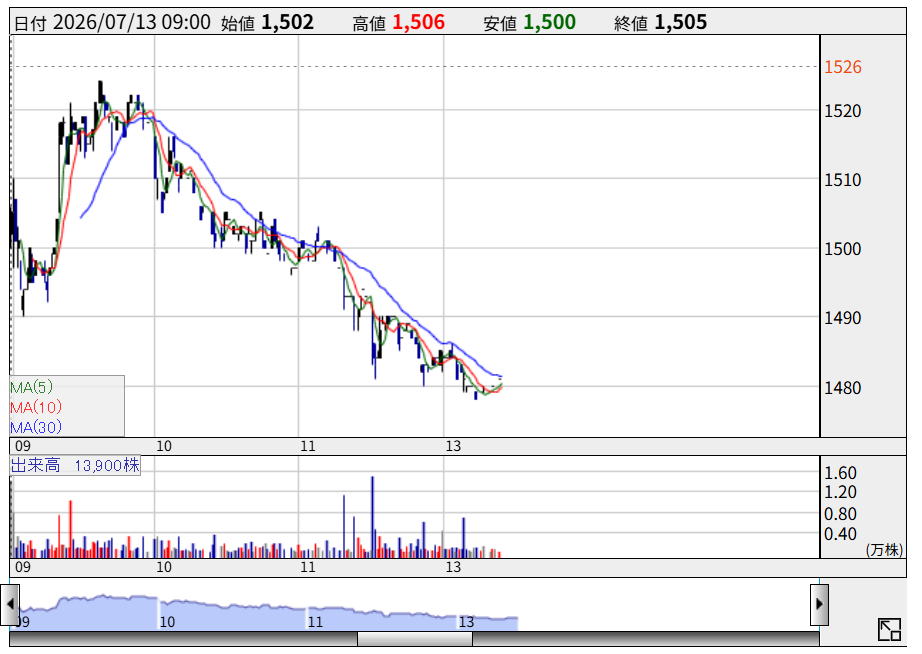The image size is (922, 654).
Task: Click the tall red volume bar on day 09
Action: 71,529
